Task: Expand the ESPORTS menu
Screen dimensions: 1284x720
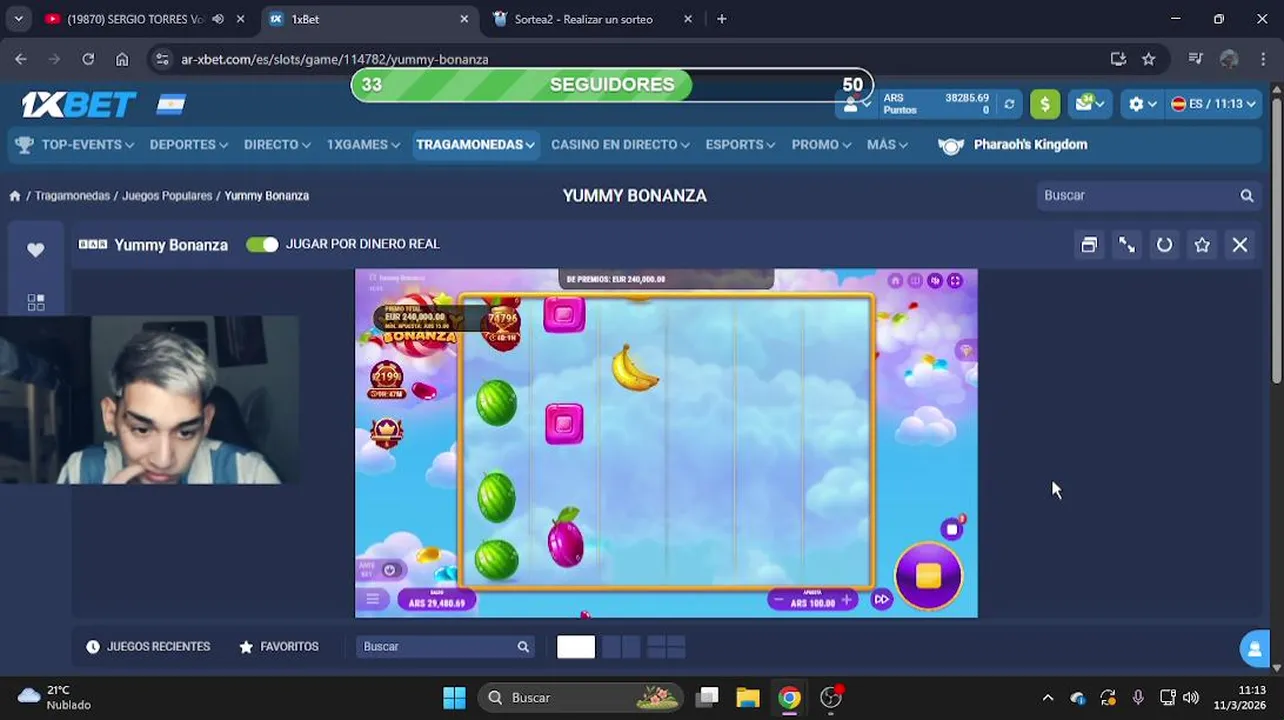Action: pos(740,145)
